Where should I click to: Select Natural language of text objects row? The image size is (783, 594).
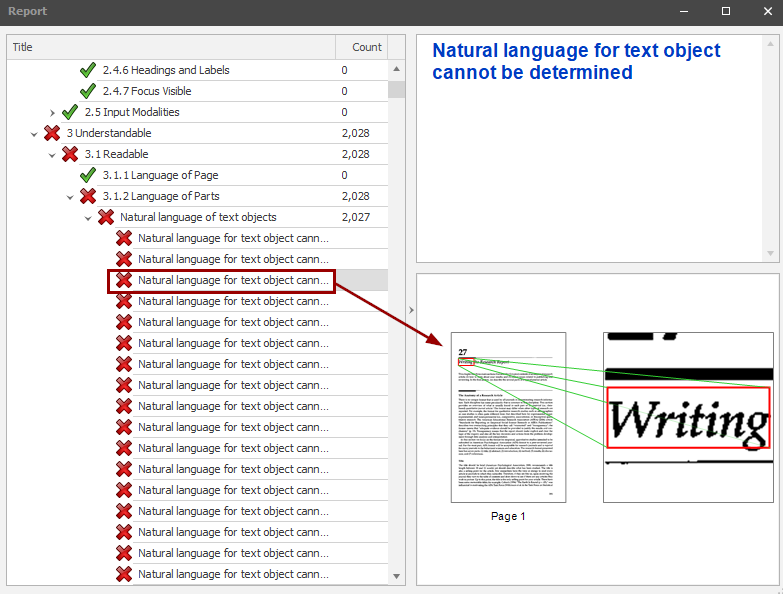[197, 217]
